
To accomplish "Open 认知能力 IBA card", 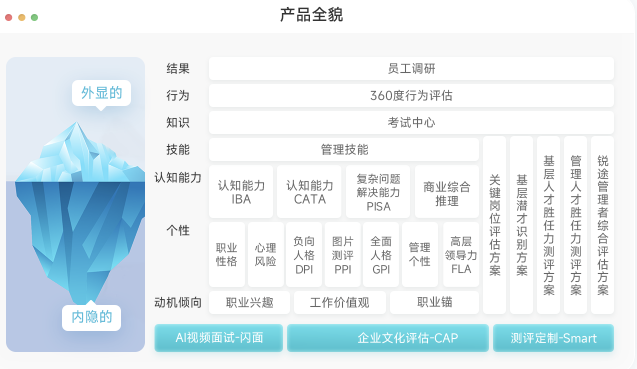I will 241,191.
